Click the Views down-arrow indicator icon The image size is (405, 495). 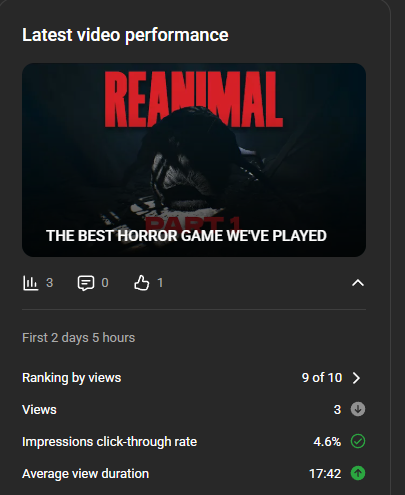click(358, 409)
